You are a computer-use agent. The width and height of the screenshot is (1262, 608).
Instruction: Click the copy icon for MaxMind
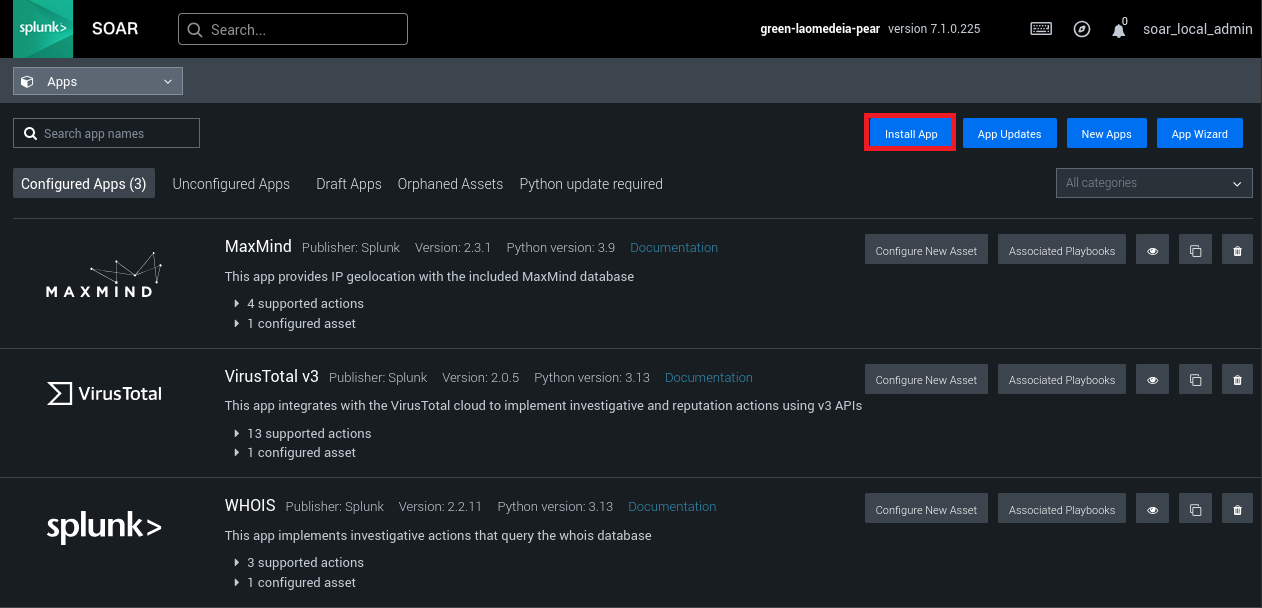tap(1195, 250)
